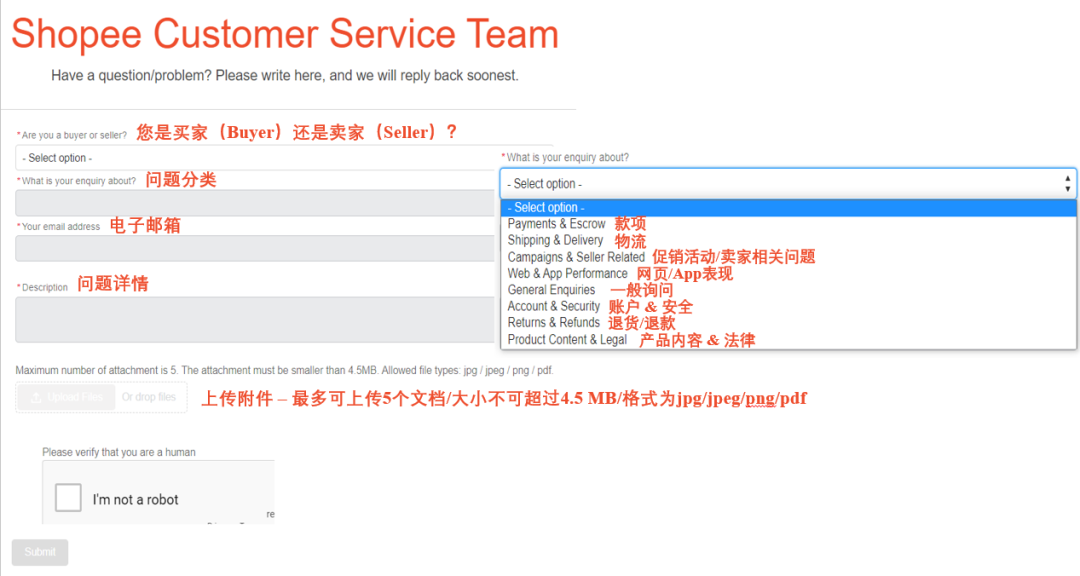This screenshot has width=1080, height=576.
Task: Focus the email address input field
Action: click(255, 248)
